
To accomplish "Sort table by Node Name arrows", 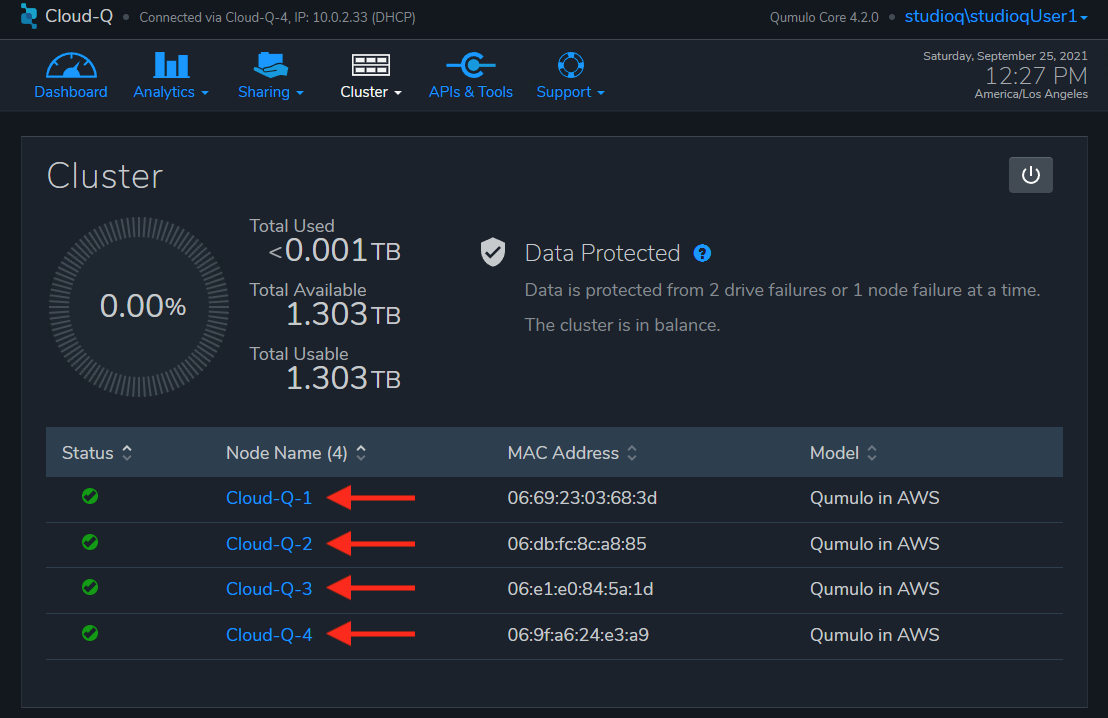I will pyautogui.click(x=361, y=452).
